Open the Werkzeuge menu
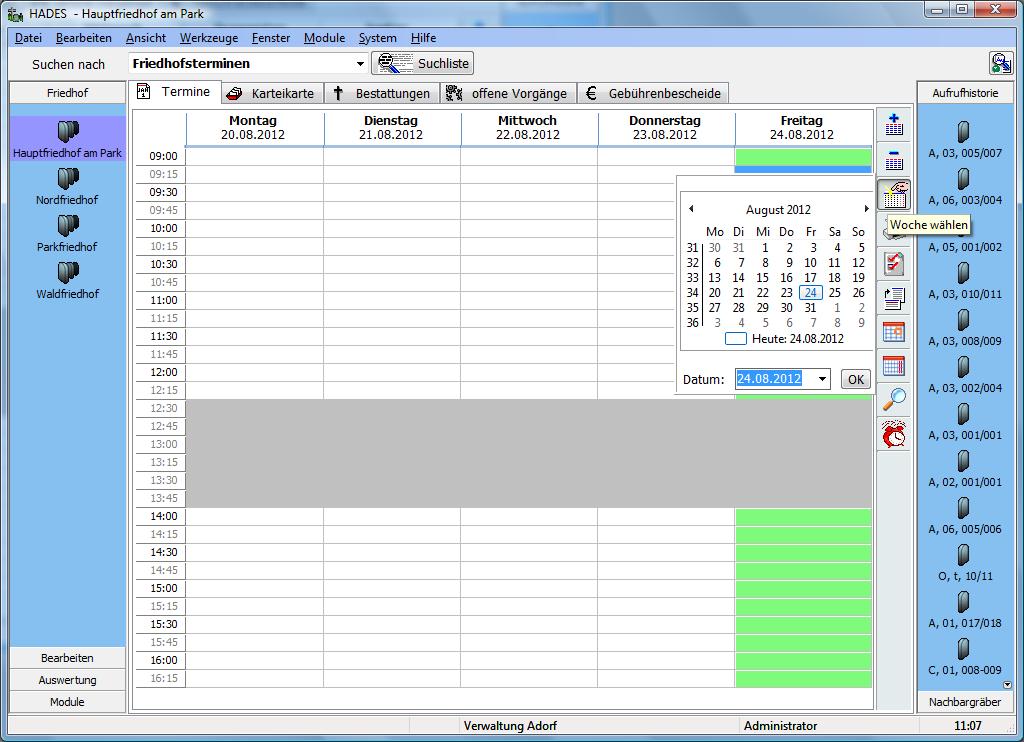 point(208,38)
